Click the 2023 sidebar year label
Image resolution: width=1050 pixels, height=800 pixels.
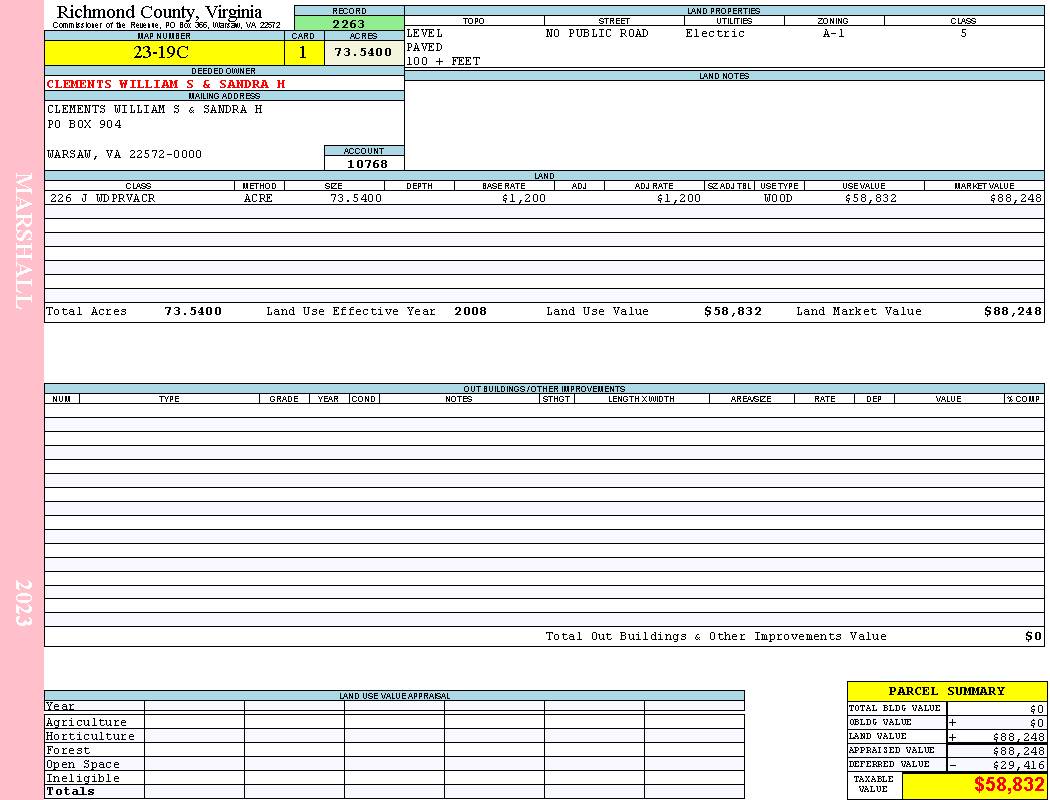[x=23, y=603]
